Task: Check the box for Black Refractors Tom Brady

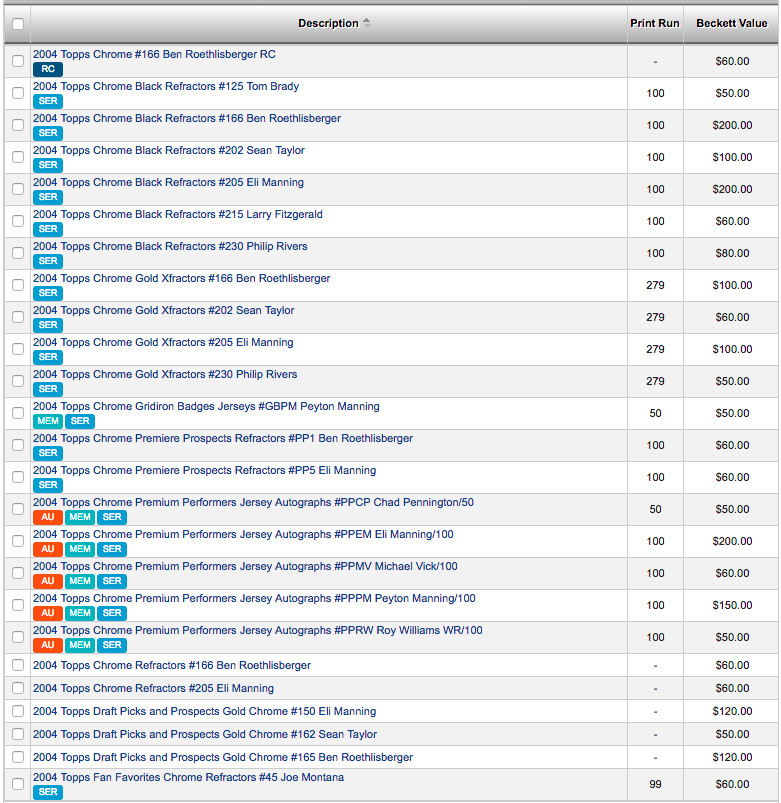Action: coord(18,93)
